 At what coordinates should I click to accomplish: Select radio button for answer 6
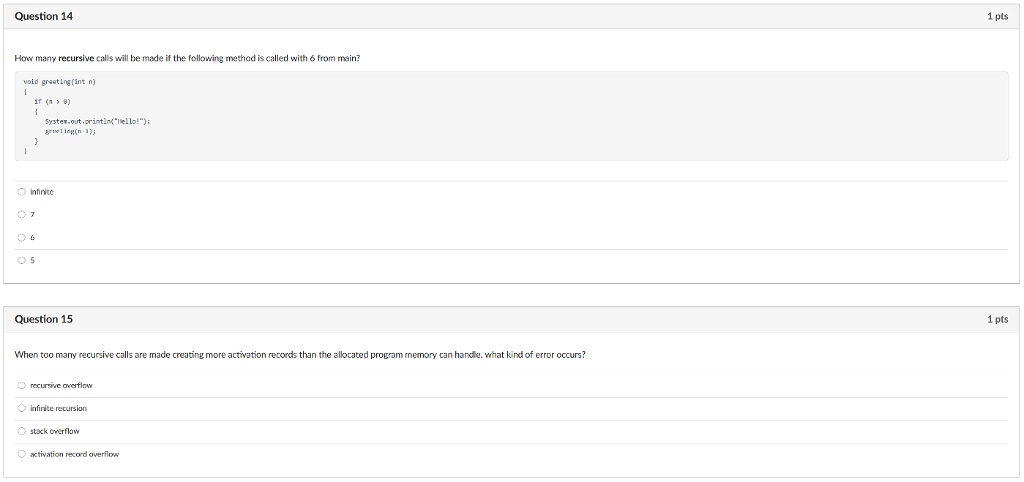tap(21, 238)
